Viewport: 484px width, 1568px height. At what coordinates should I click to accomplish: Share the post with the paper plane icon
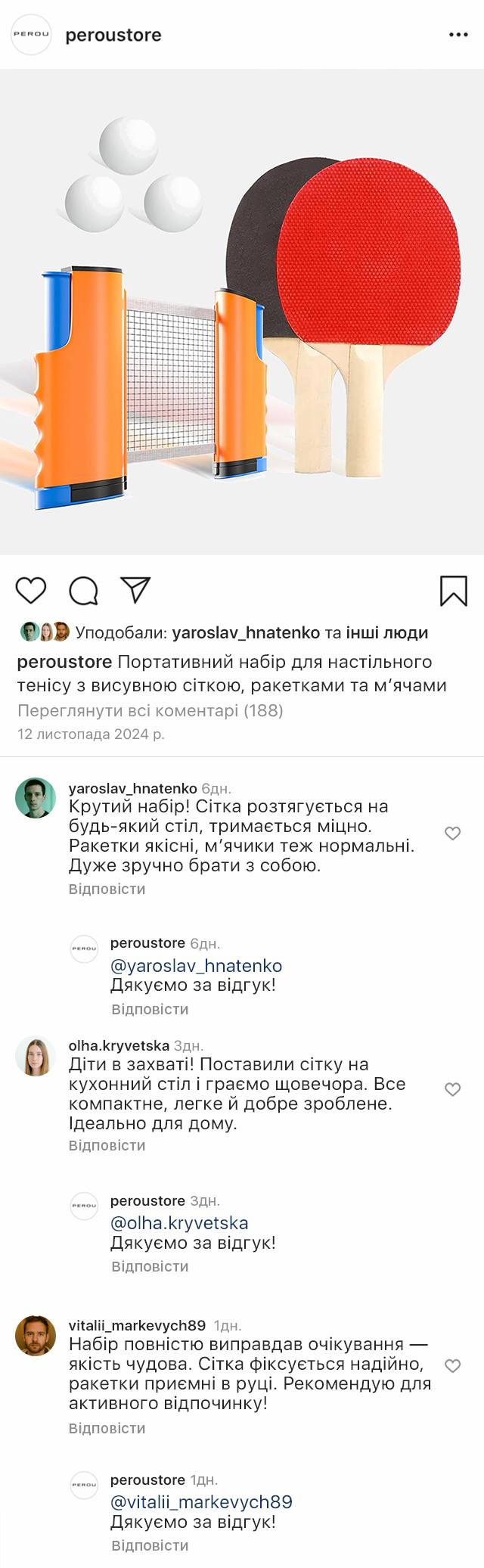(136, 591)
